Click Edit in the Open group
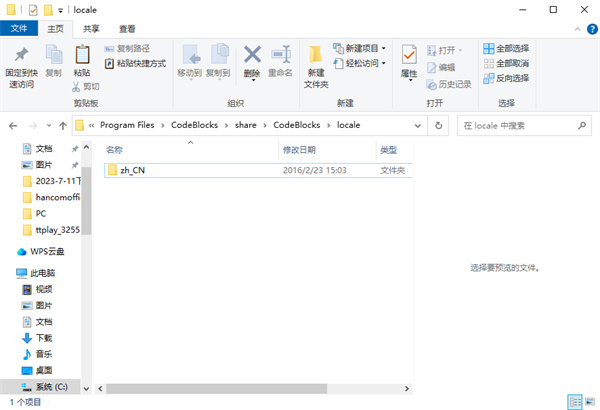The width and height of the screenshot is (600, 410). [441, 67]
